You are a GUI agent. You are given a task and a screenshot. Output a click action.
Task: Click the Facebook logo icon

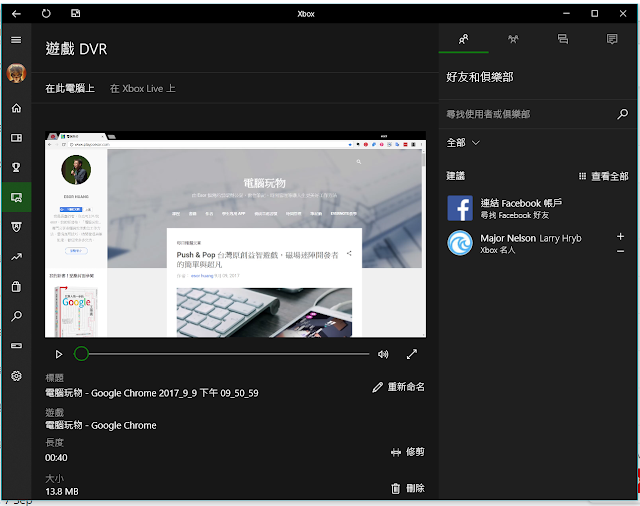click(x=460, y=208)
